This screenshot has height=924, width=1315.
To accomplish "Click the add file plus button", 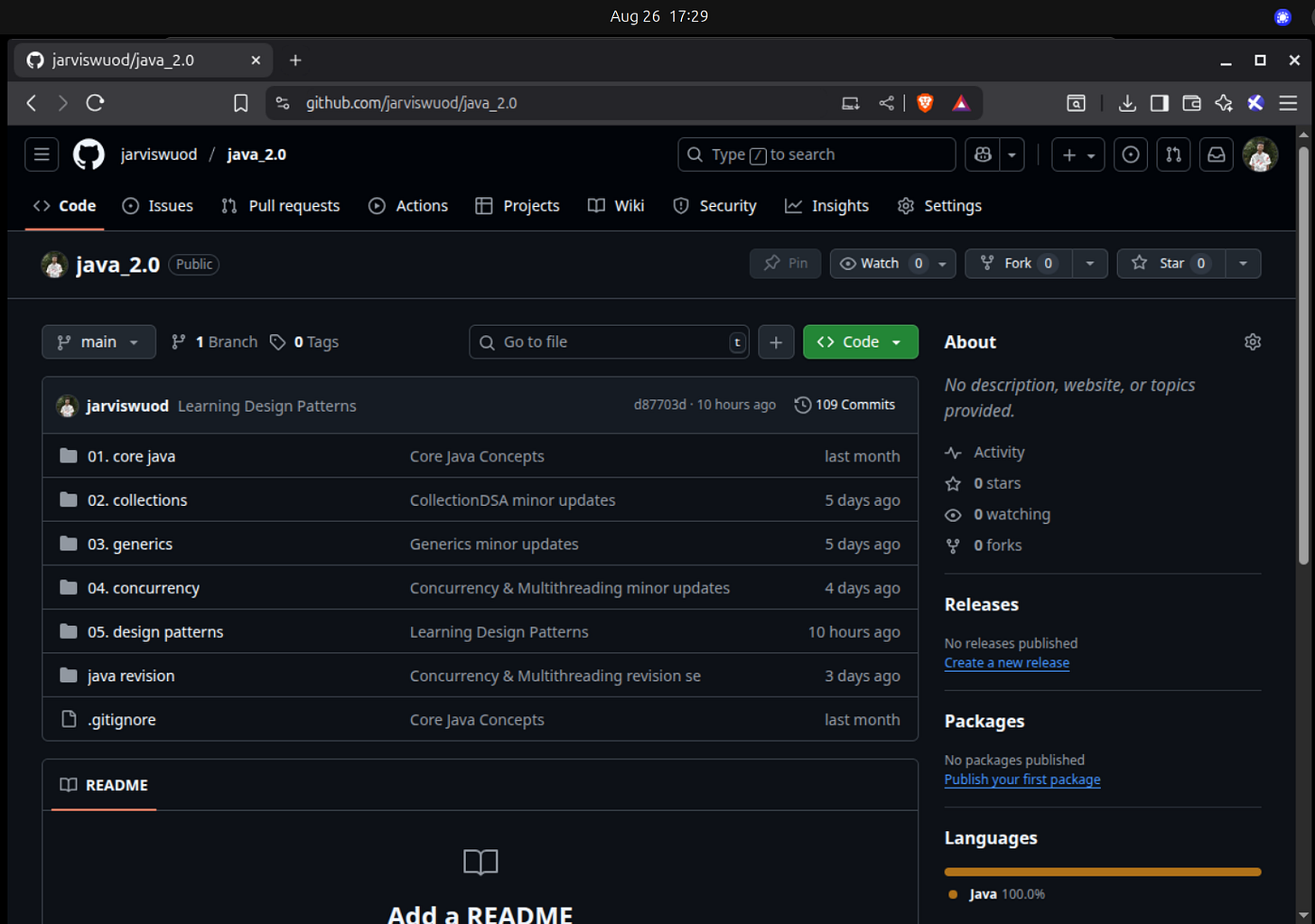I will pyautogui.click(x=776, y=341).
